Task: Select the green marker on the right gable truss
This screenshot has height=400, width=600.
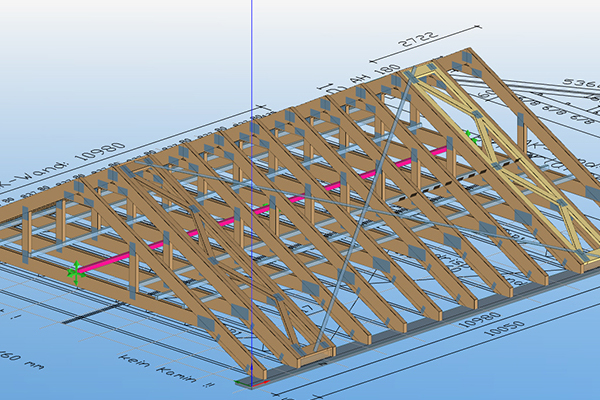Action: point(469,133)
